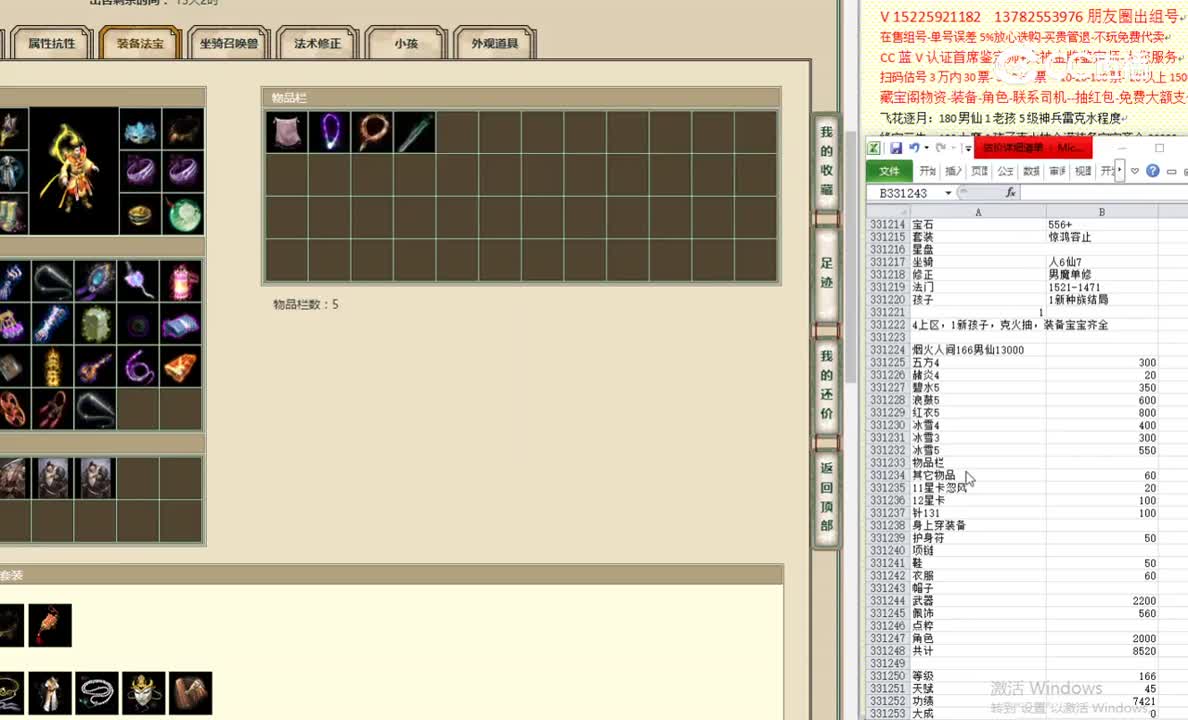
Task: Click the Undo icon in Excel
Action: 915,146
